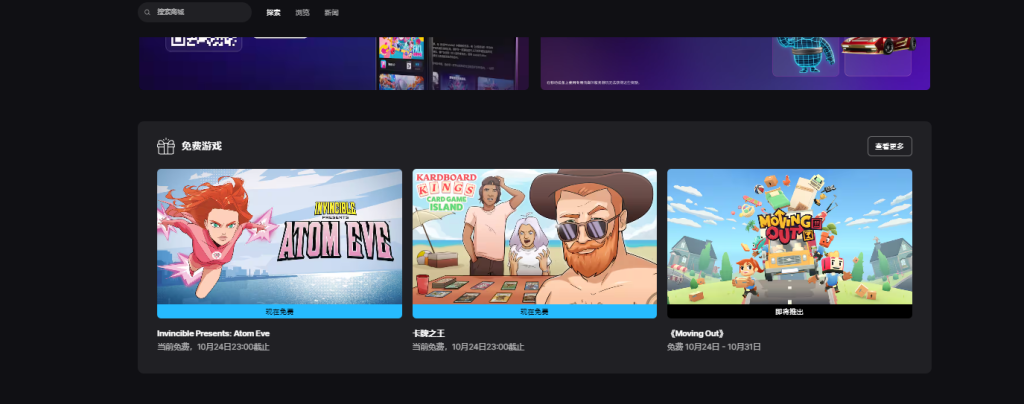Focus the 搜索商城 search field
This screenshot has height=404, width=1024.
[x=200, y=12]
